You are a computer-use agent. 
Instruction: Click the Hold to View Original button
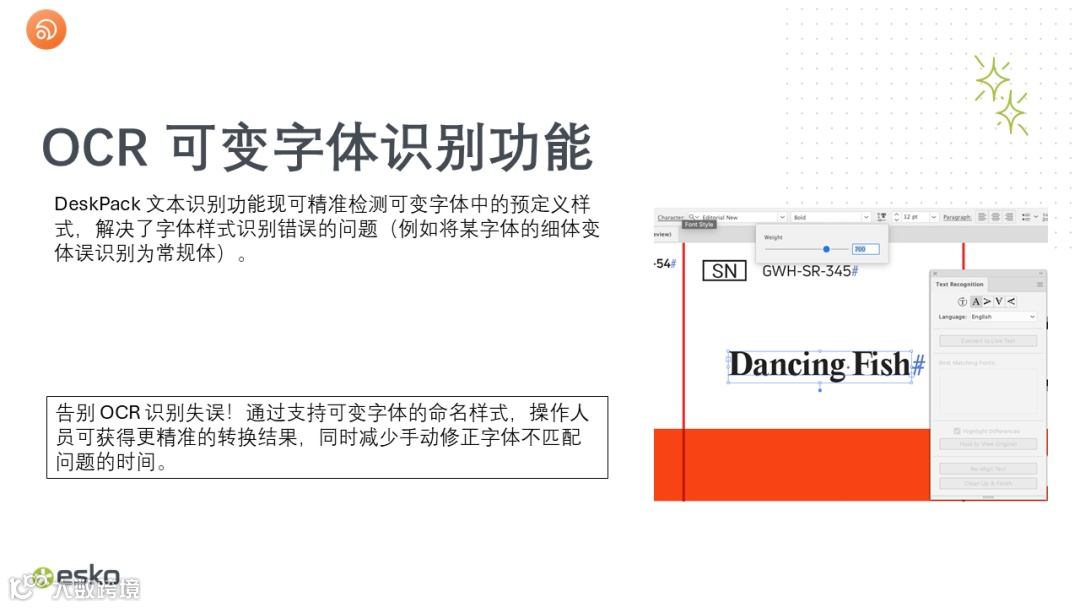(x=988, y=444)
